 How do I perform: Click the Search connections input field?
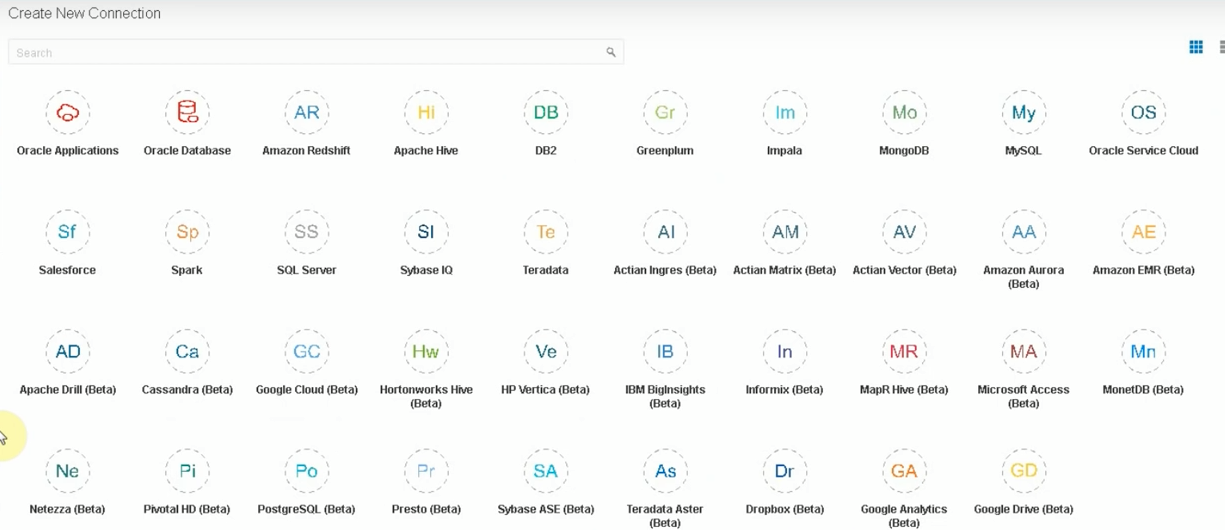300,52
